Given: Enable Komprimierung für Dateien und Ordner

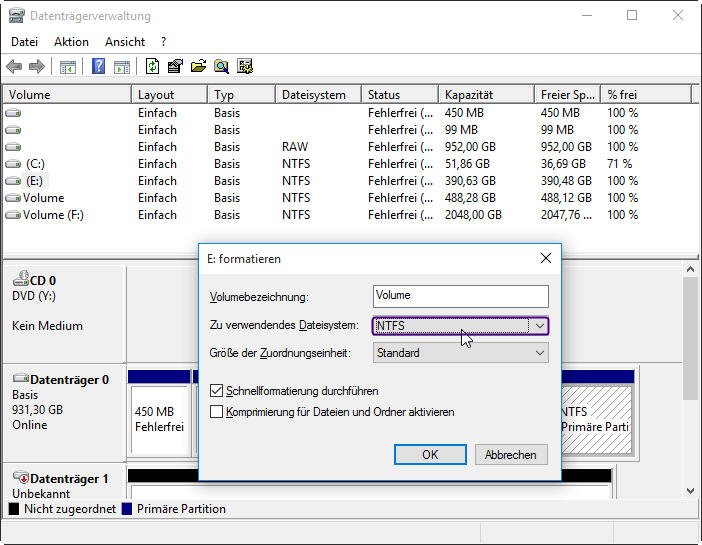Looking at the screenshot, I should (x=216, y=412).
